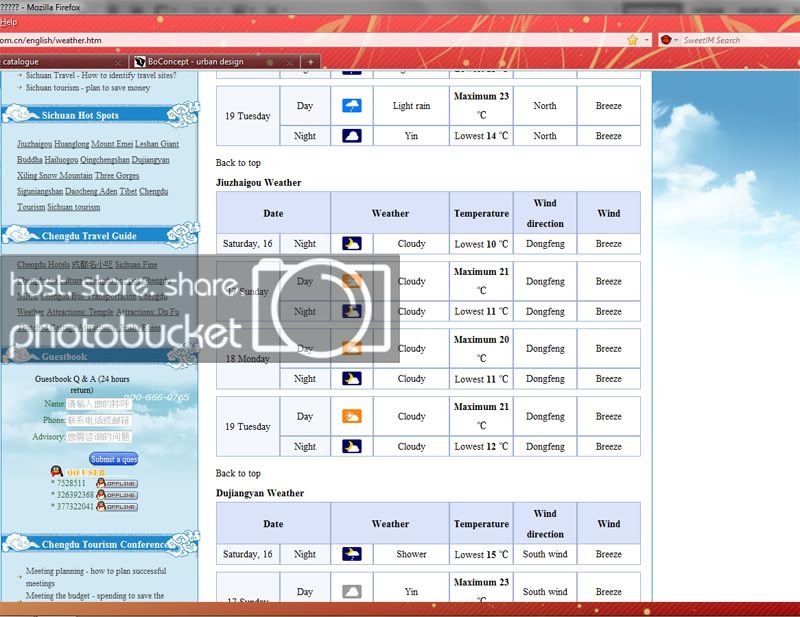
Task: Open the Hailuogou link
Action: tap(61, 160)
